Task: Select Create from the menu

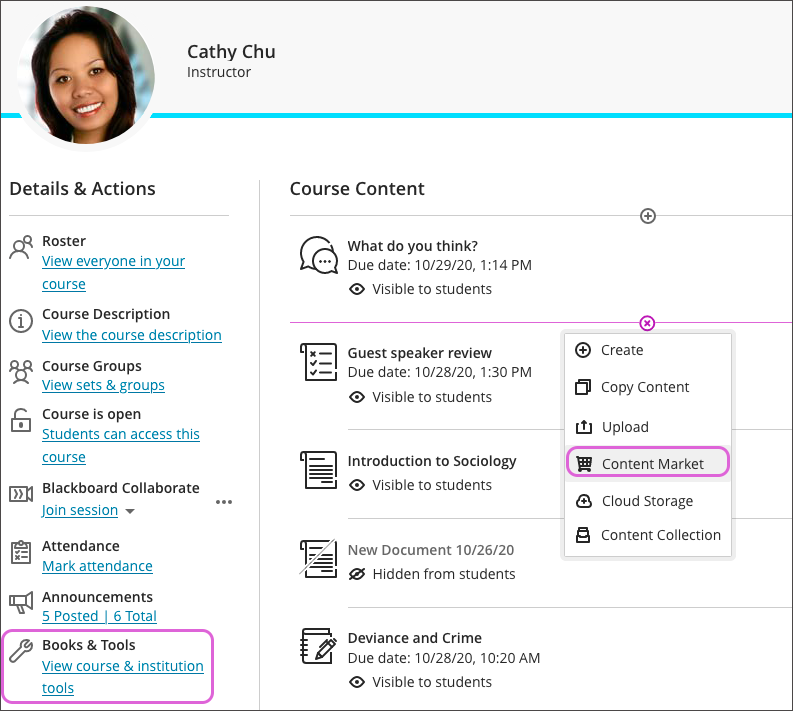Action: pos(648,350)
